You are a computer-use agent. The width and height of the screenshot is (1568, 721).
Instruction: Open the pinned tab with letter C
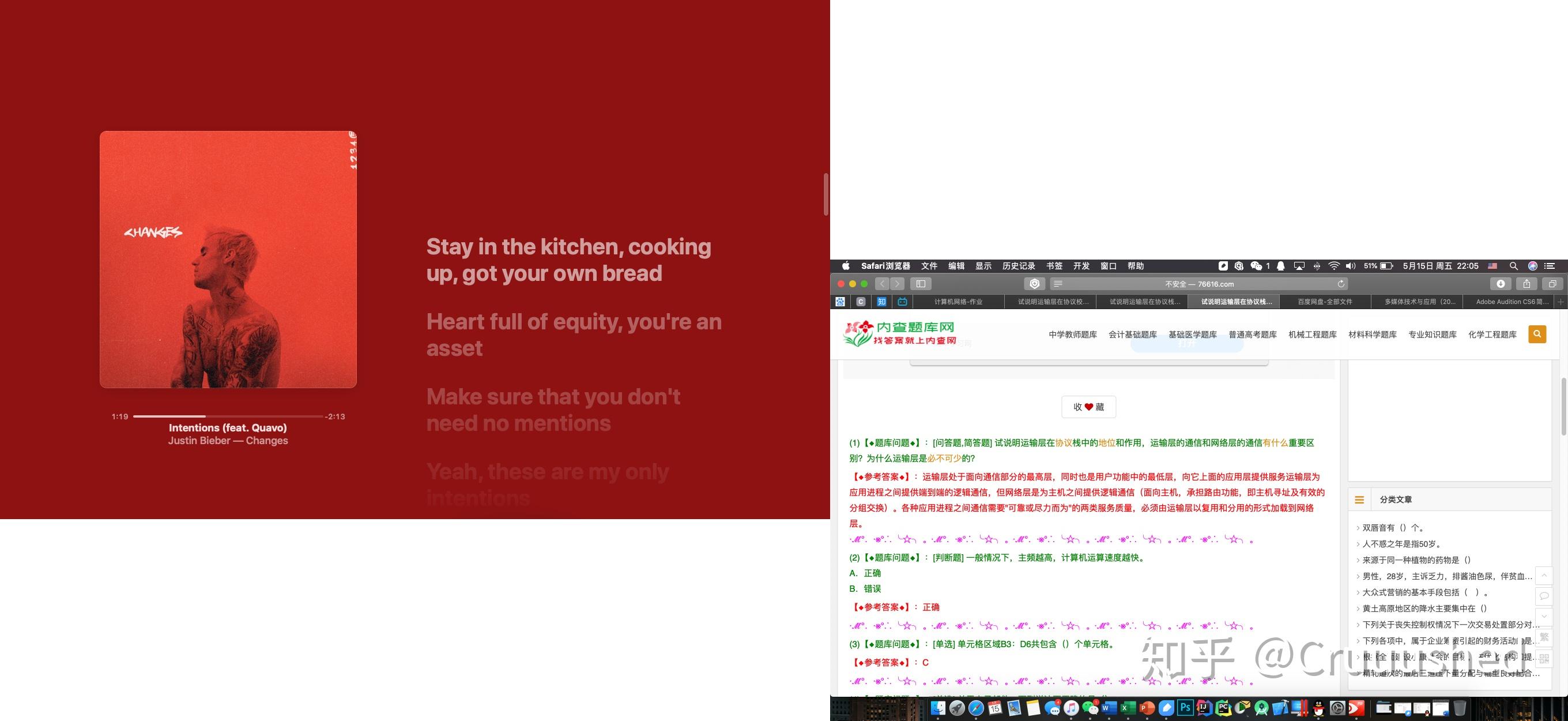coord(861,302)
